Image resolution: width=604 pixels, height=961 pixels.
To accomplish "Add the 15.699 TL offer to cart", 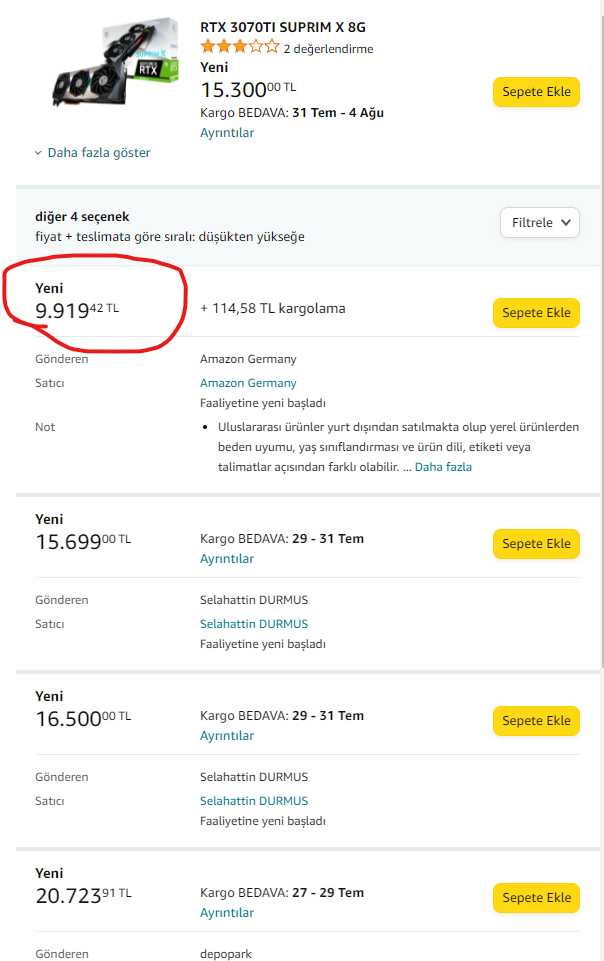I will coord(536,544).
